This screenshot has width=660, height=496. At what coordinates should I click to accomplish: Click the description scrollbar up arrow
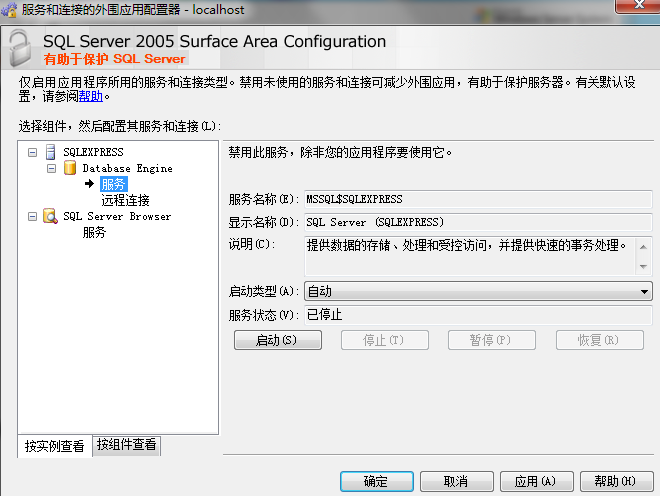644,247
